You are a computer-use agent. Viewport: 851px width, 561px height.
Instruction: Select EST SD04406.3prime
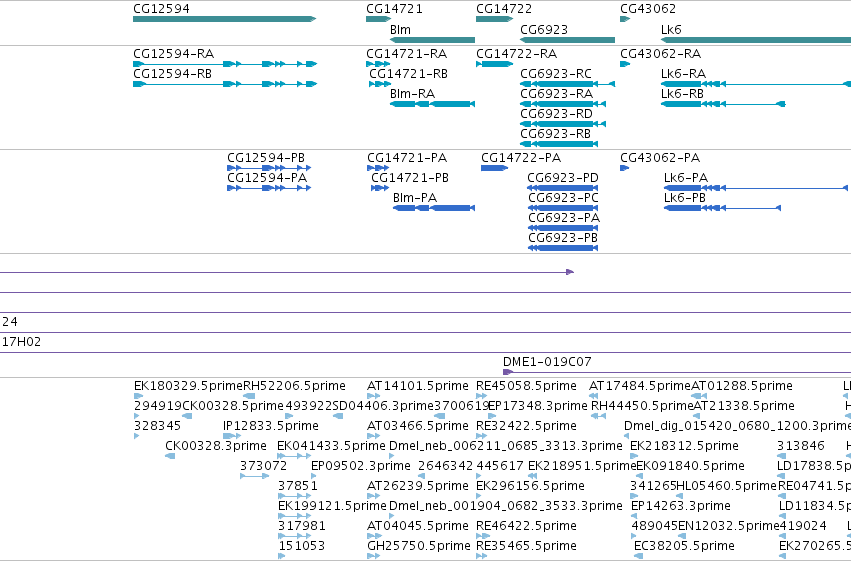tap(338, 417)
